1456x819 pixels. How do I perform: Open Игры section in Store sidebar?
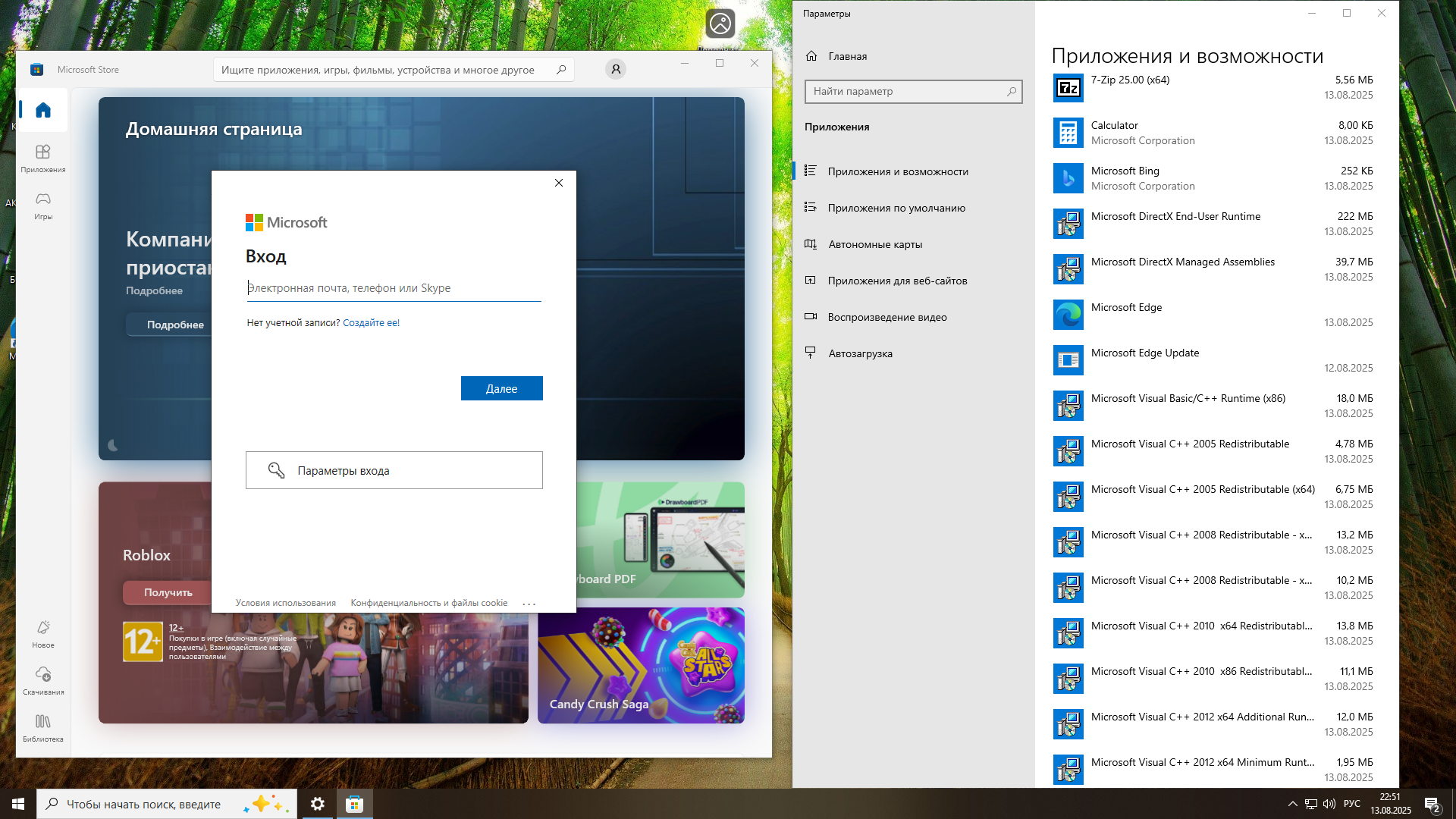click(43, 206)
